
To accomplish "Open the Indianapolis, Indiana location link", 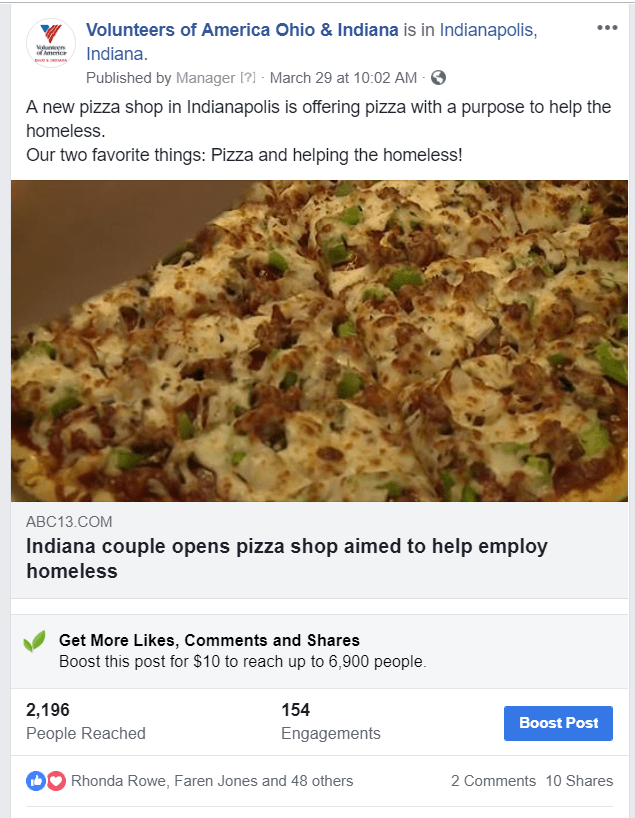I will coord(488,30).
